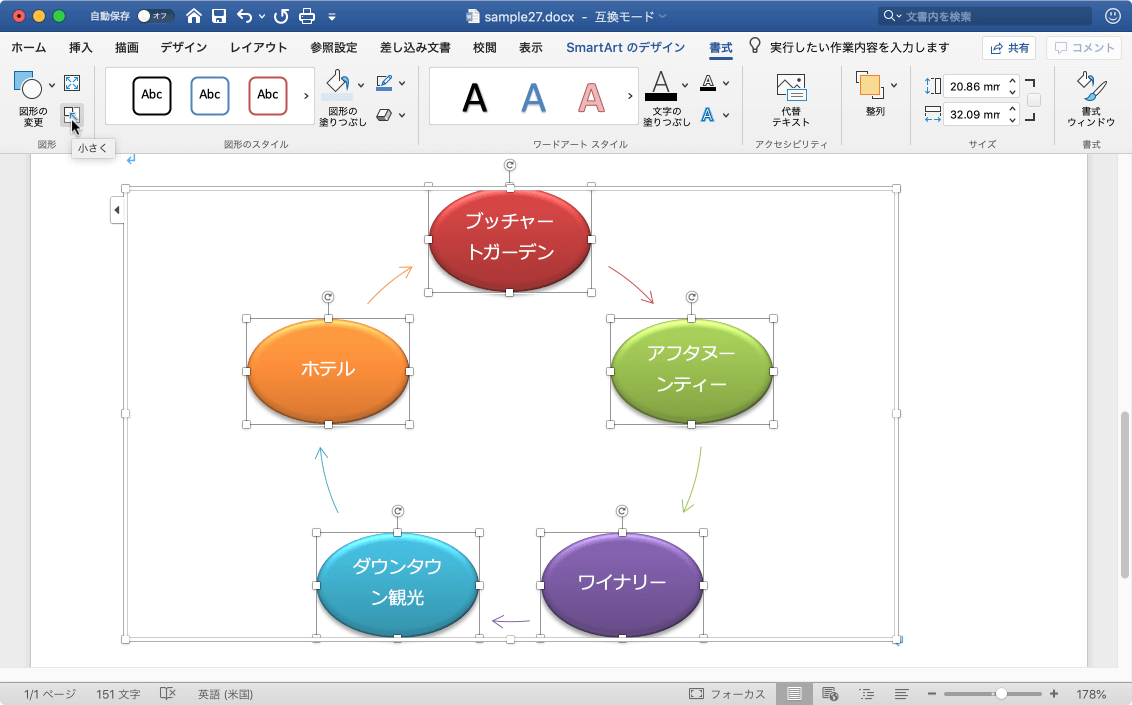This screenshot has height=705, width=1132.
Task: Click the Tell Me lightbulb search field
Action: 849,48
